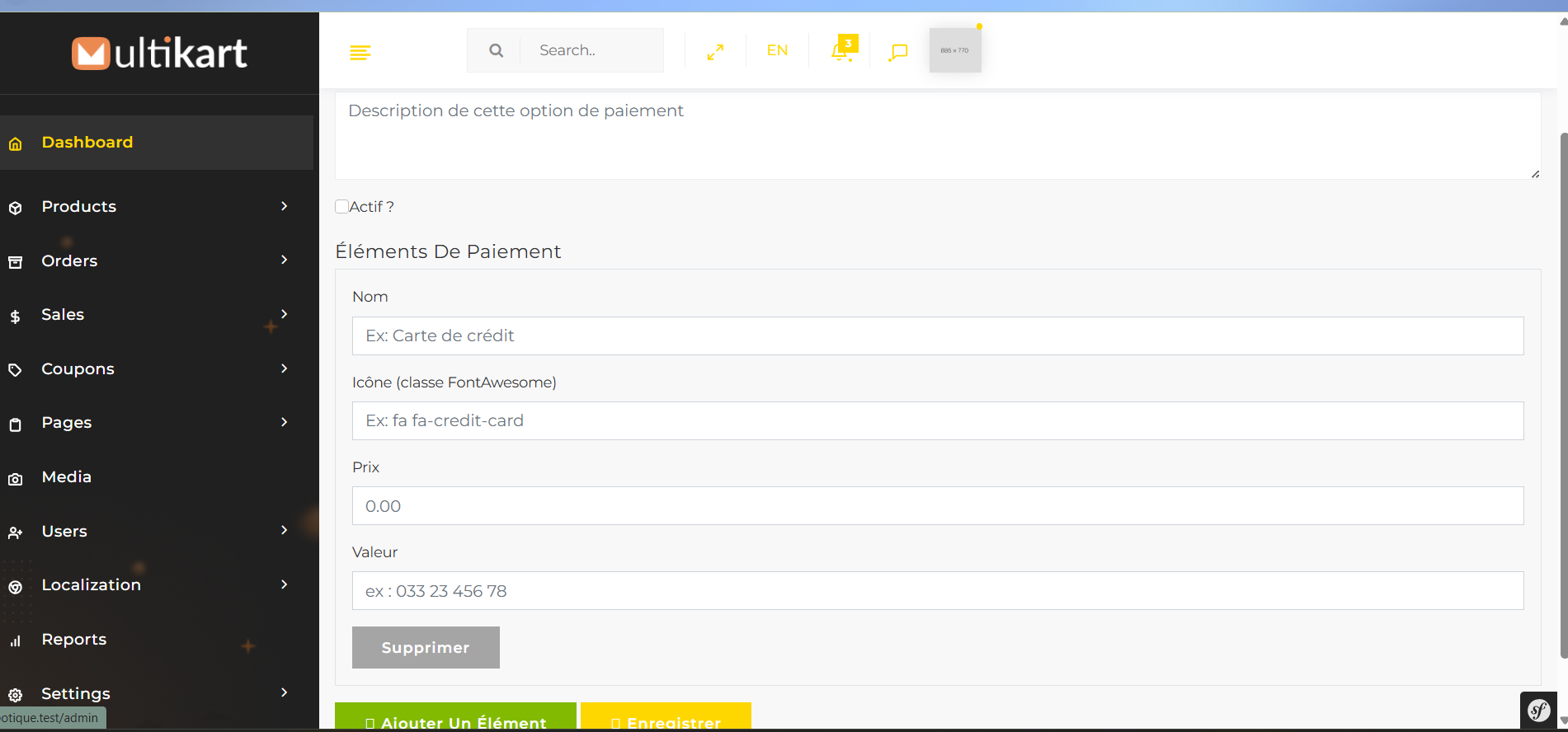The height and width of the screenshot is (732, 1568).
Task: Expand the Settings menu chevron
Action: [x=284, y=692]
